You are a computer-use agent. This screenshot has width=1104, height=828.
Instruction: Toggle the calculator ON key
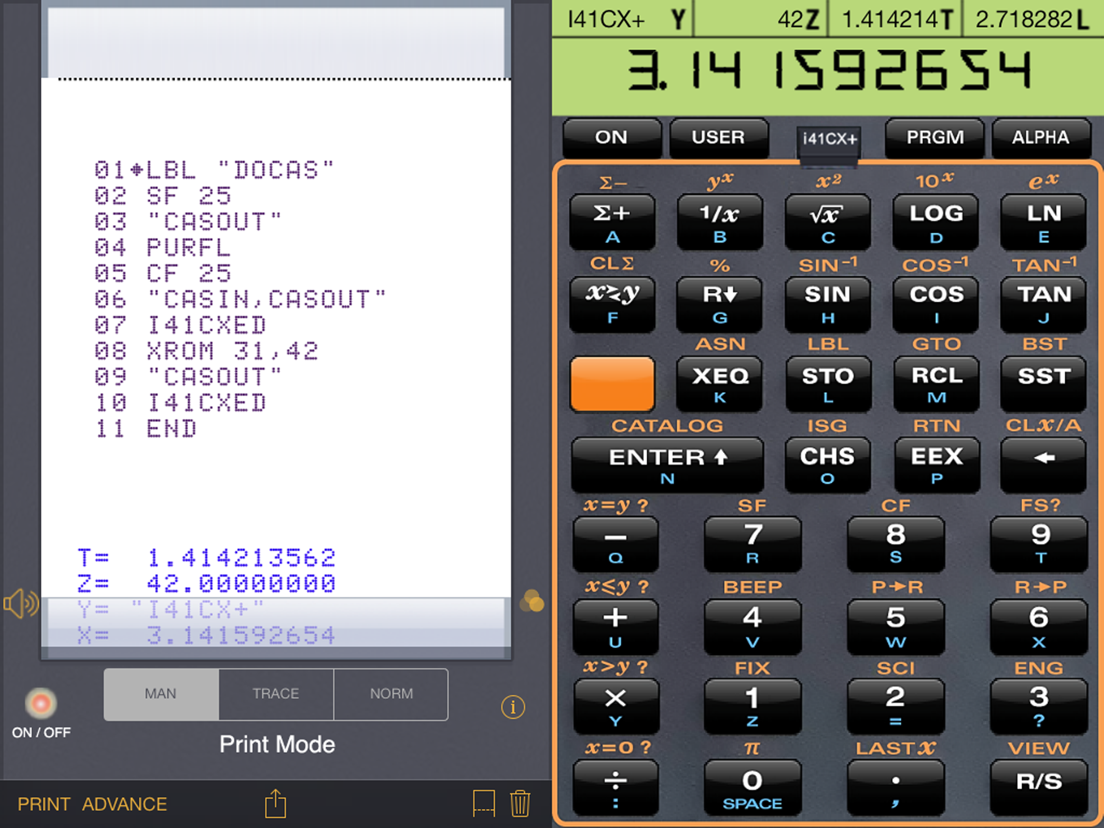pos(611,137)
